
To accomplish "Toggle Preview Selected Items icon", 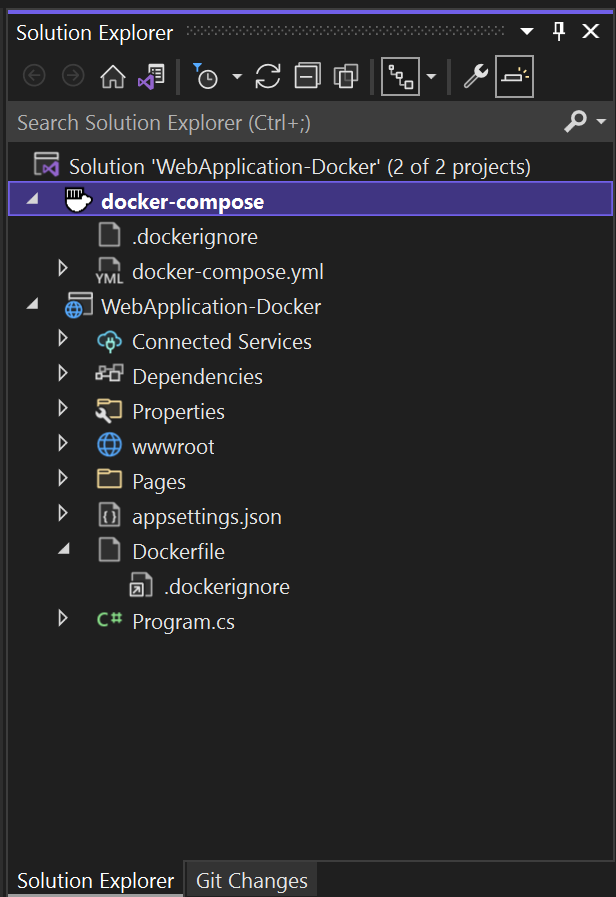I will [x=513, y=76].
